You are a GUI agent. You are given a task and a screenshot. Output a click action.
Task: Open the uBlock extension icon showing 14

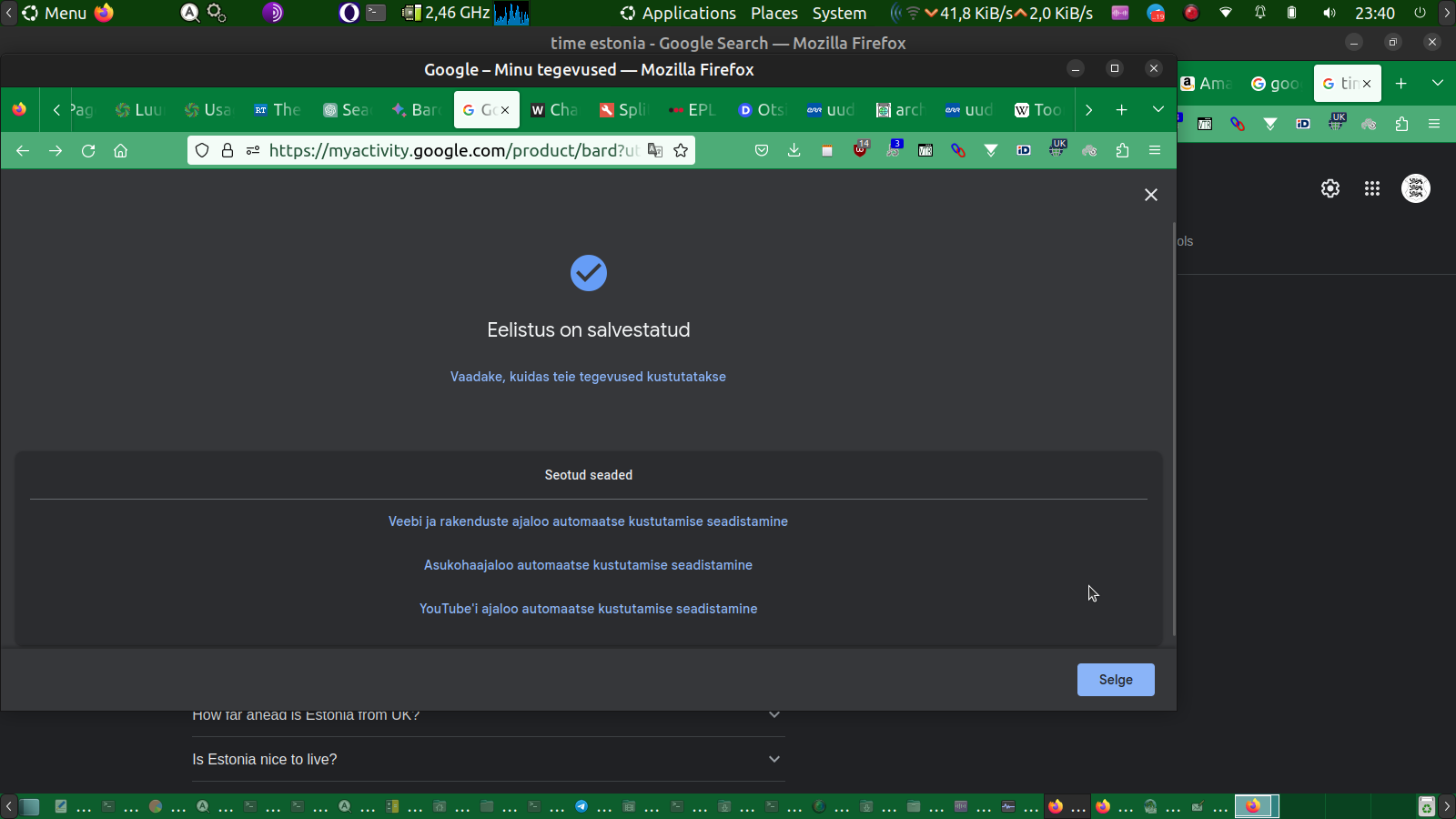pyautogui.click(x=860, y=149)
